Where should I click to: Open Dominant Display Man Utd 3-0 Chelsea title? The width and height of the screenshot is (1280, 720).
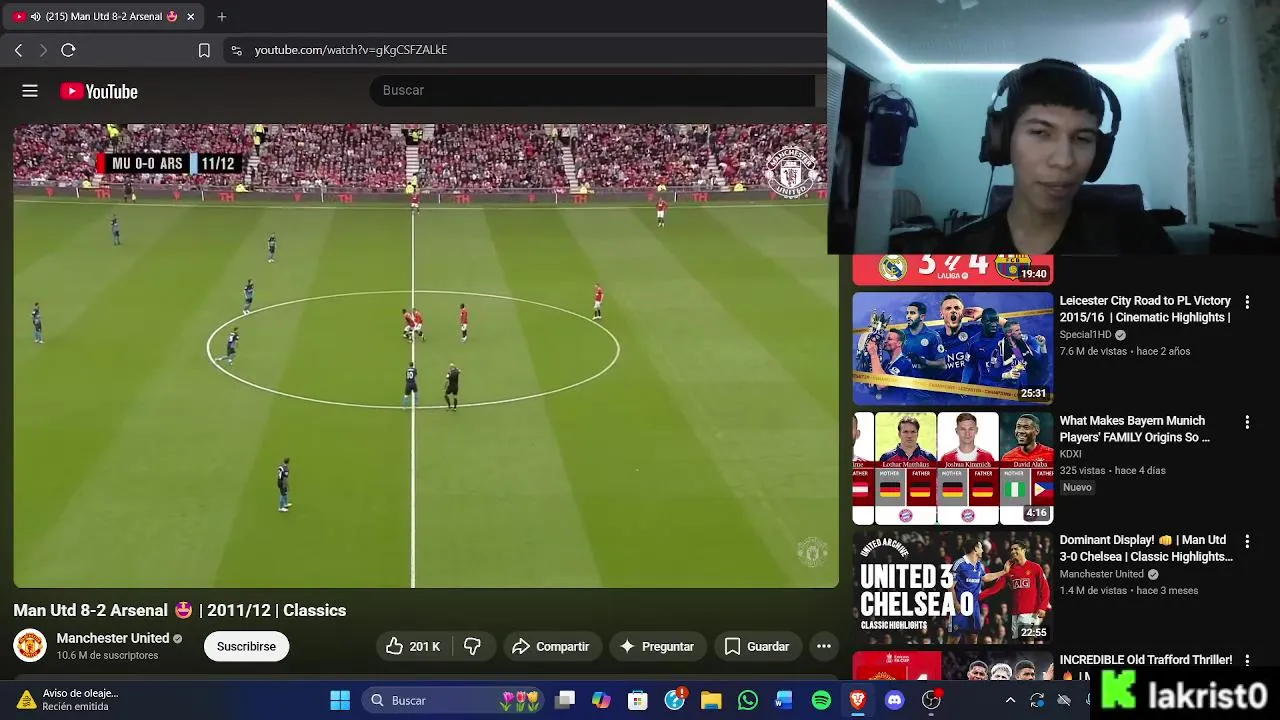1146,549
